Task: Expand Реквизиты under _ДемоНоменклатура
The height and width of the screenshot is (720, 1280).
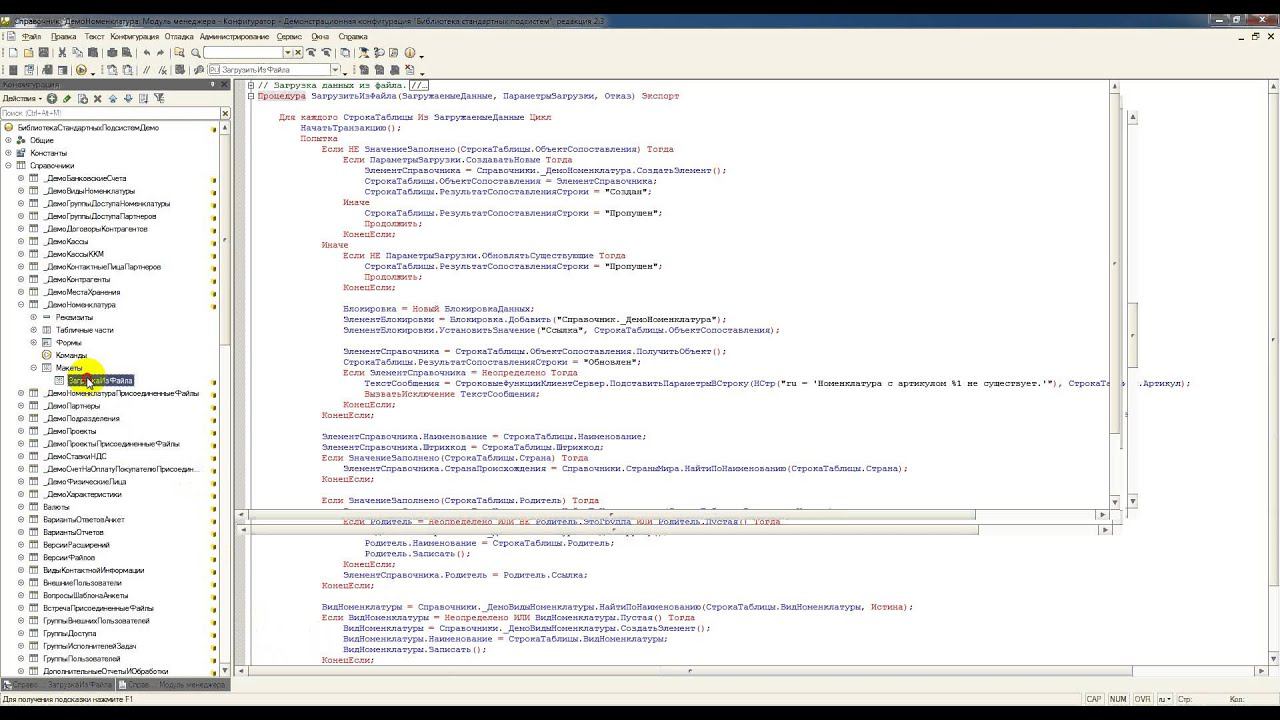Action: 33,317
